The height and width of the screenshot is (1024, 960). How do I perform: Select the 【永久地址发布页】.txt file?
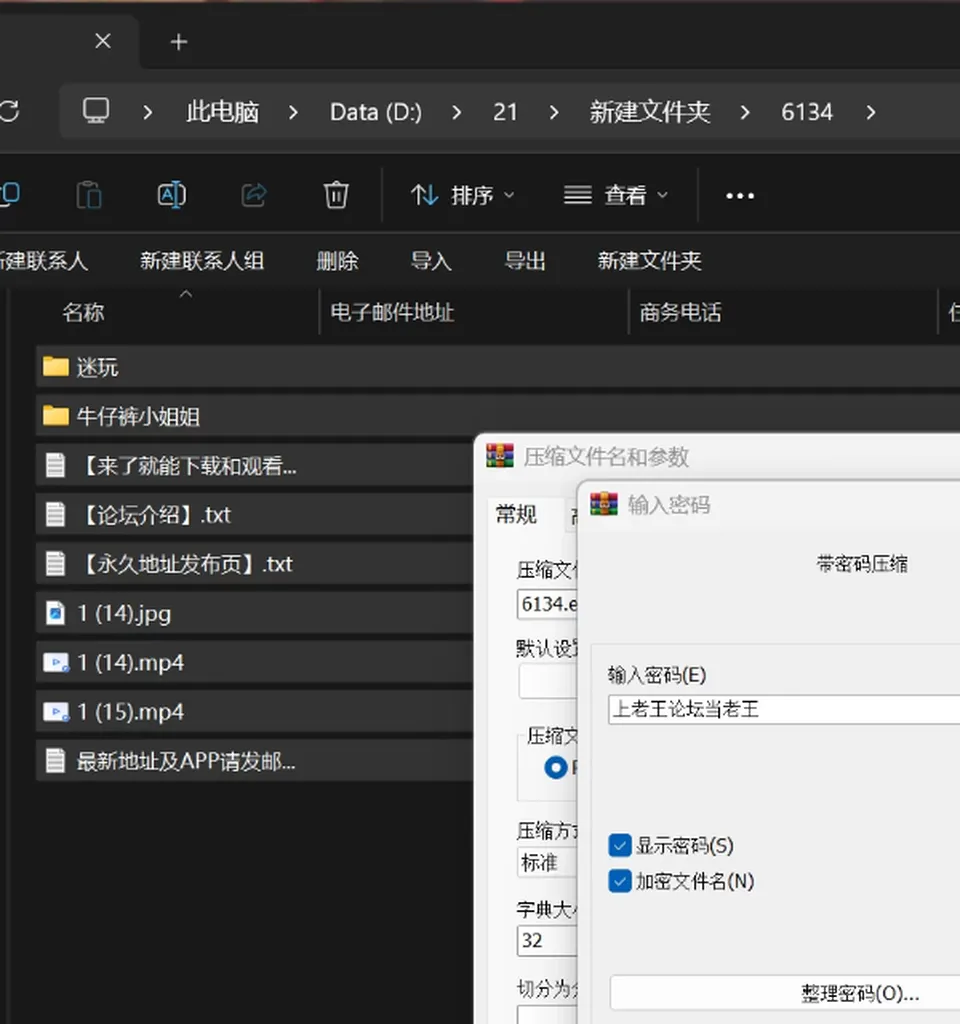click(255, 564)
